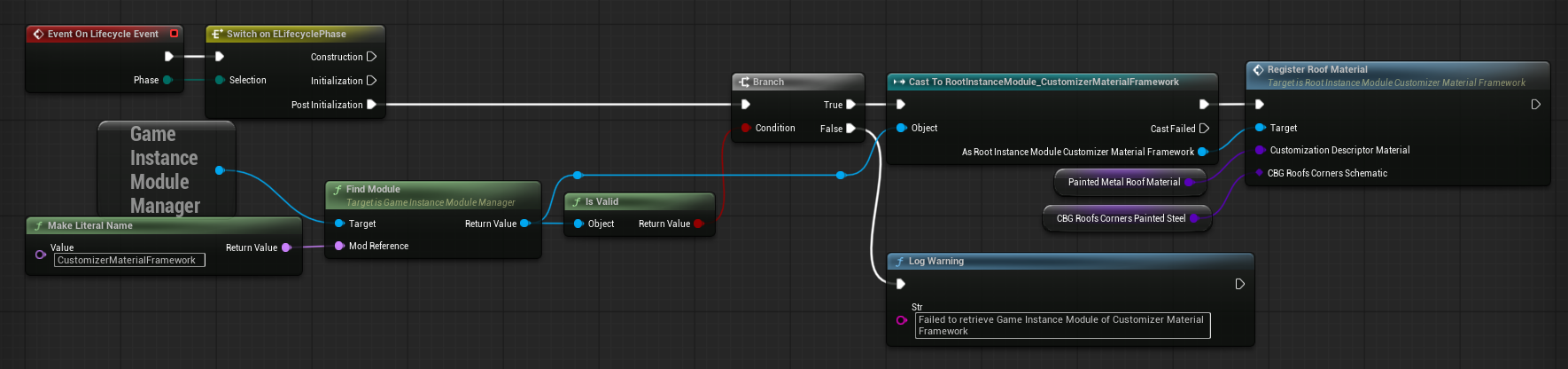Click the Game Instance Module Manager output pin

(220, 170)
